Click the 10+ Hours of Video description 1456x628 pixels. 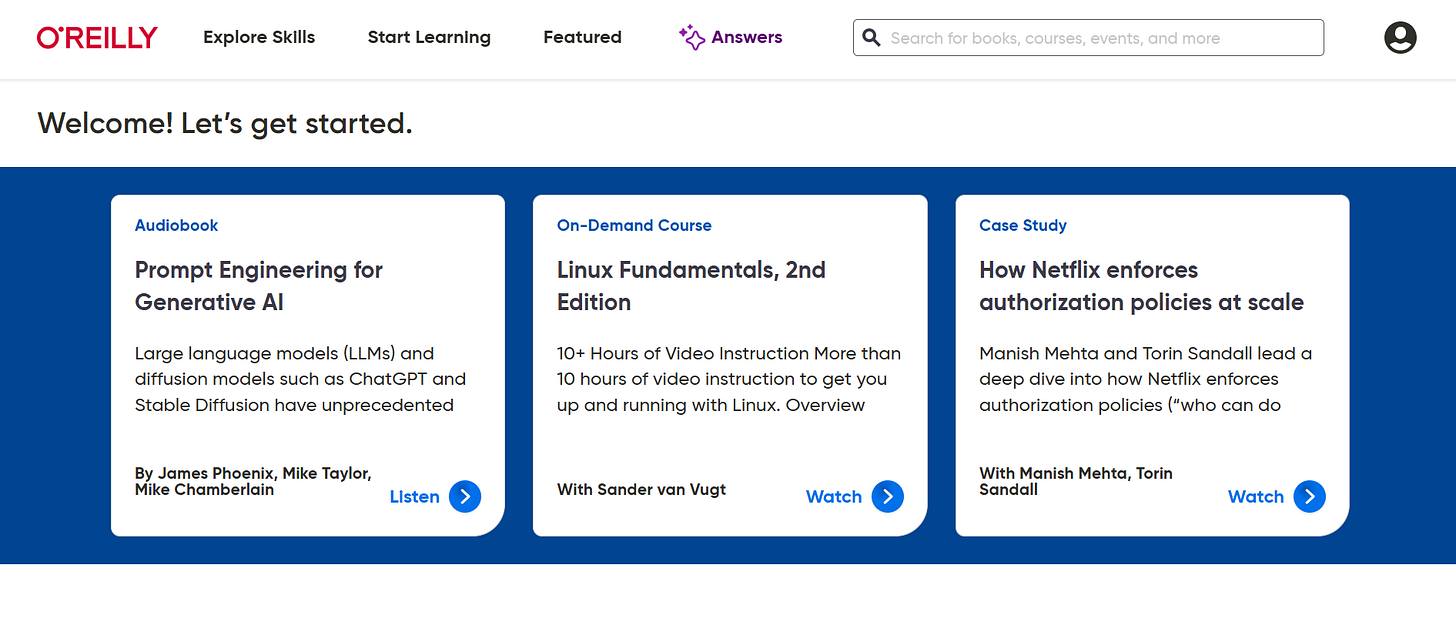click(729, 379)
